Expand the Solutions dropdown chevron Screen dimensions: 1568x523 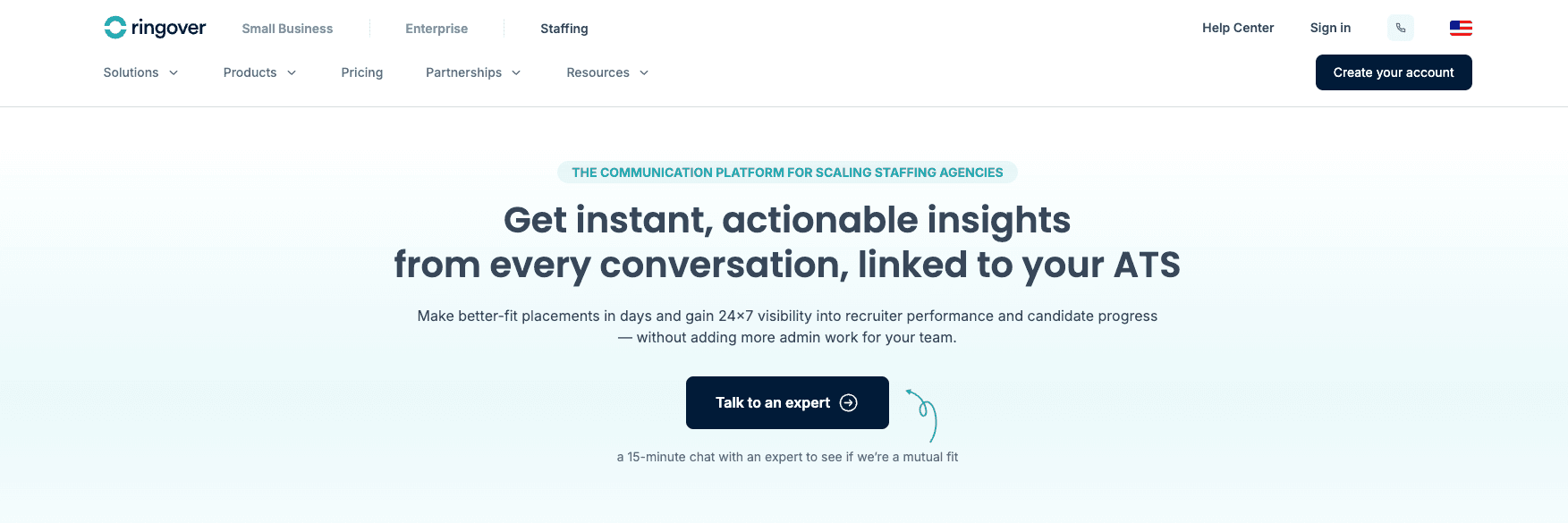(x=174, y=73)
